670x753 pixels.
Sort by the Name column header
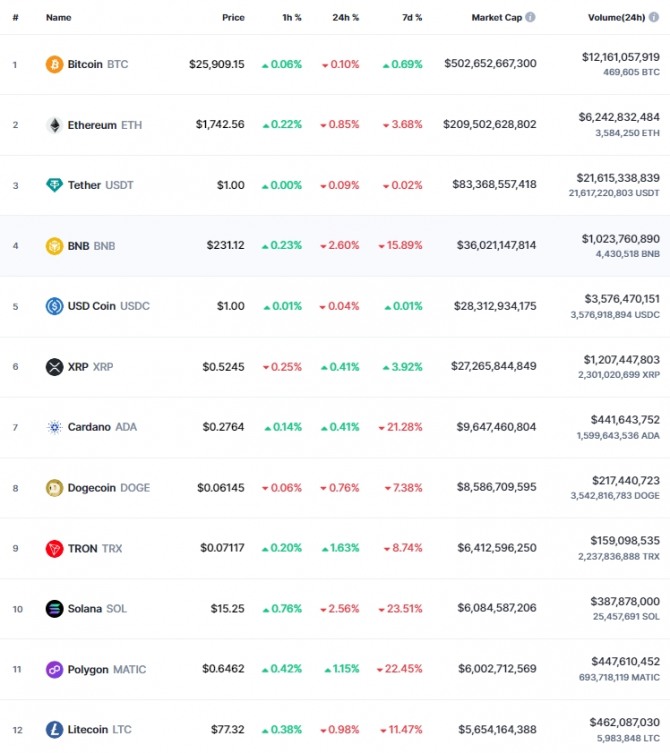click(59, 17)
